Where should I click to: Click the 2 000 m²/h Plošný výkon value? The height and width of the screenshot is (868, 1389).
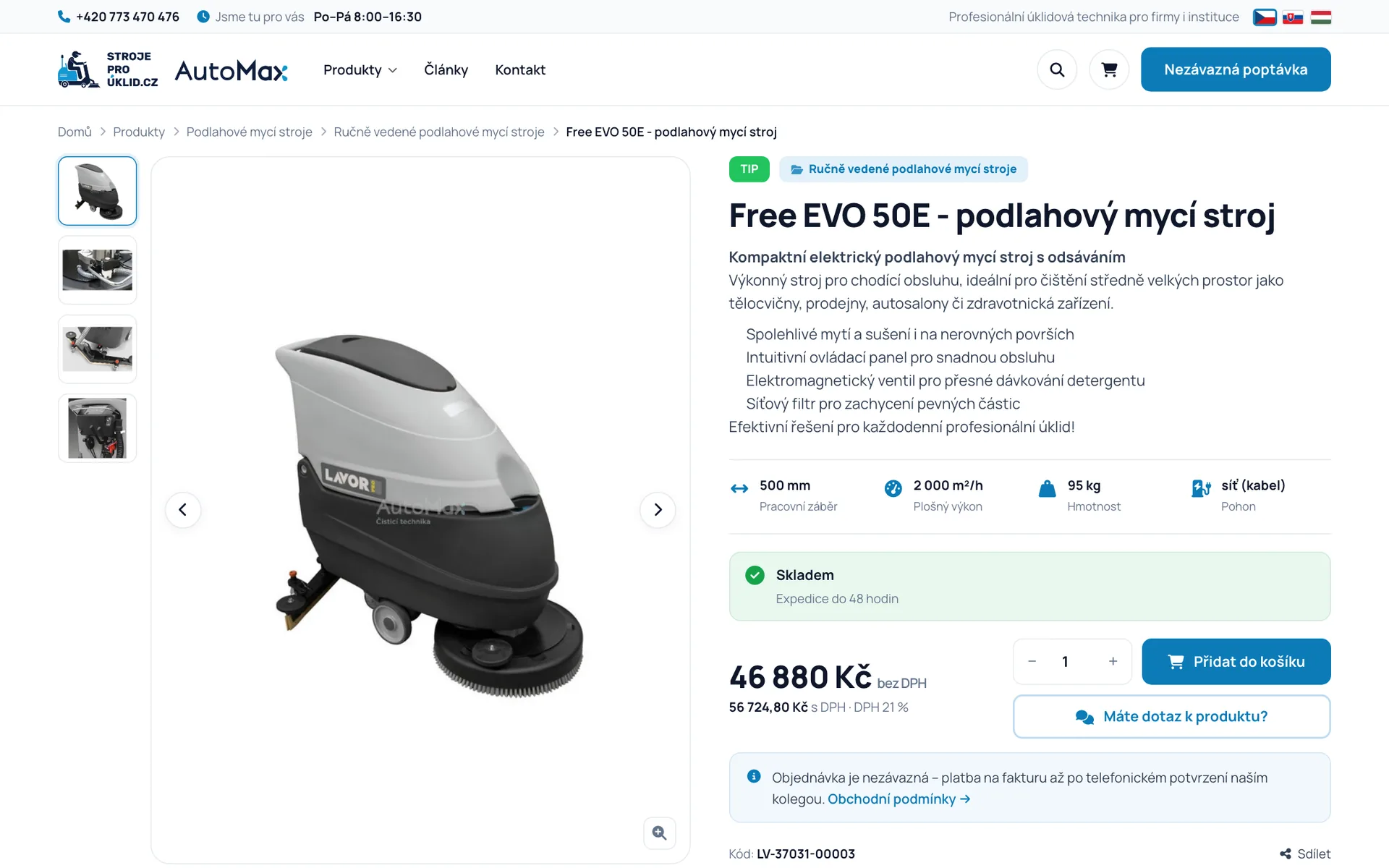pyautogui.click(x=948, y=485)
